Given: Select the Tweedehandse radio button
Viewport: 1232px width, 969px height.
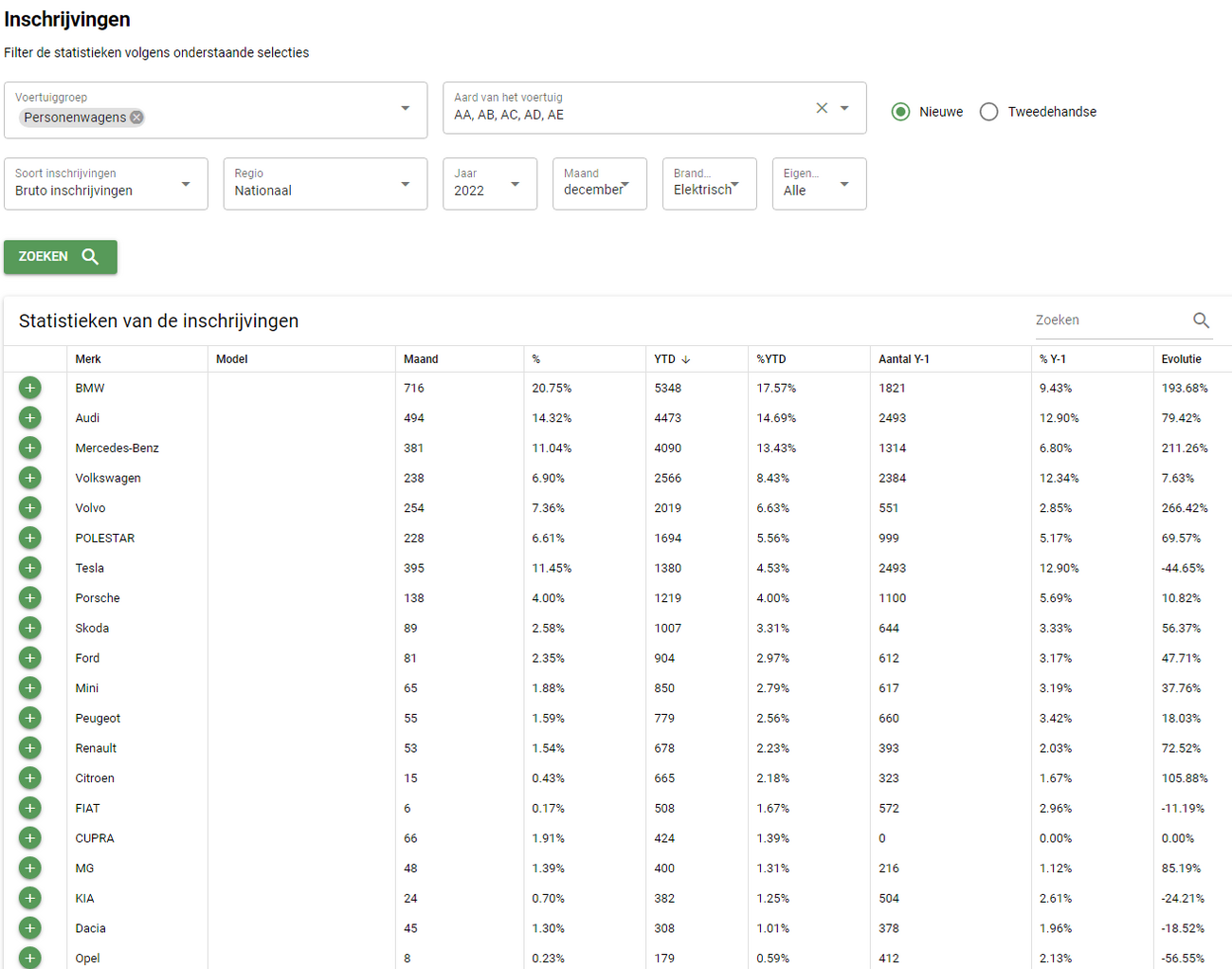Looking at the screenshot, I should click(988, 112).
